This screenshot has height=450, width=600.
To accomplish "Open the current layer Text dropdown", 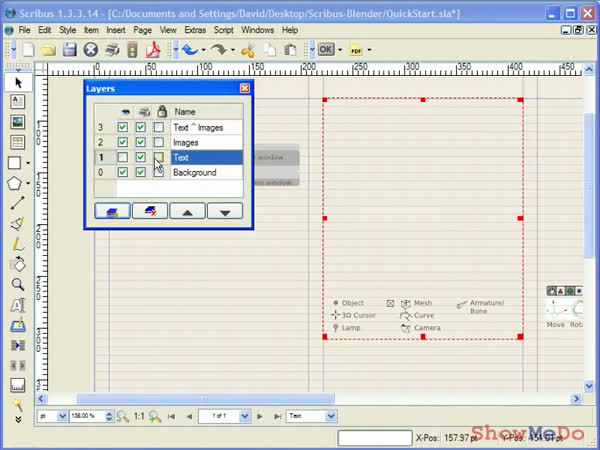I will pos(331,416).
